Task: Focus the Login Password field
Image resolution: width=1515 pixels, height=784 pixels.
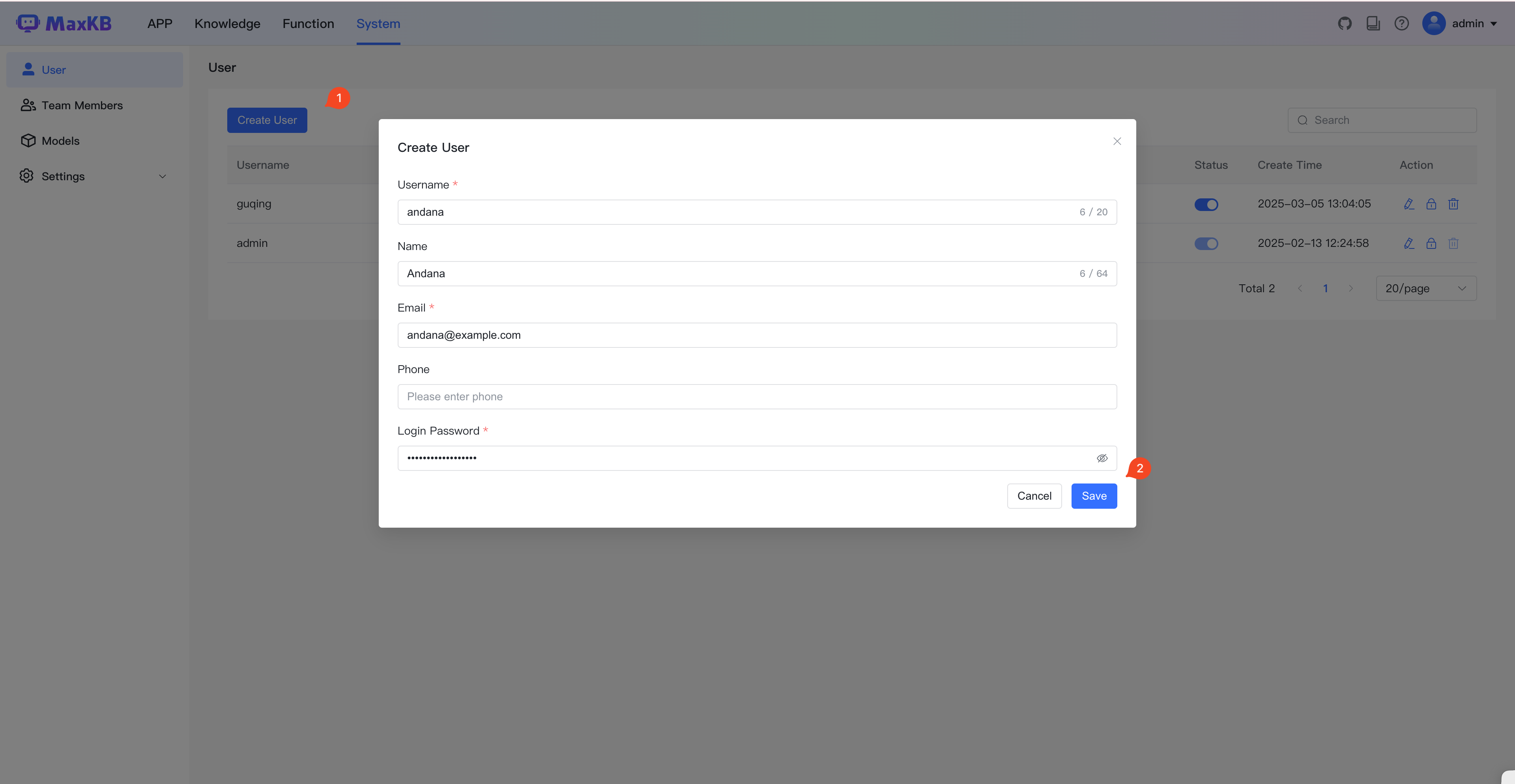Action: 757,458
